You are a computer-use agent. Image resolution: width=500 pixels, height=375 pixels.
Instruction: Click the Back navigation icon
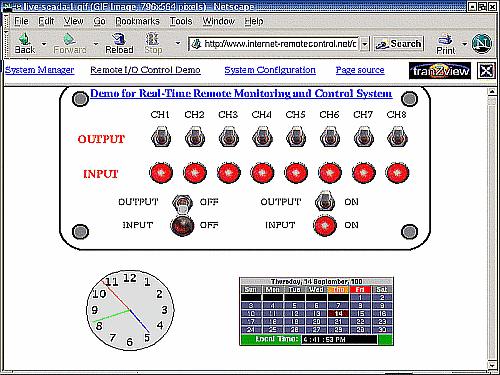[24, 43]
